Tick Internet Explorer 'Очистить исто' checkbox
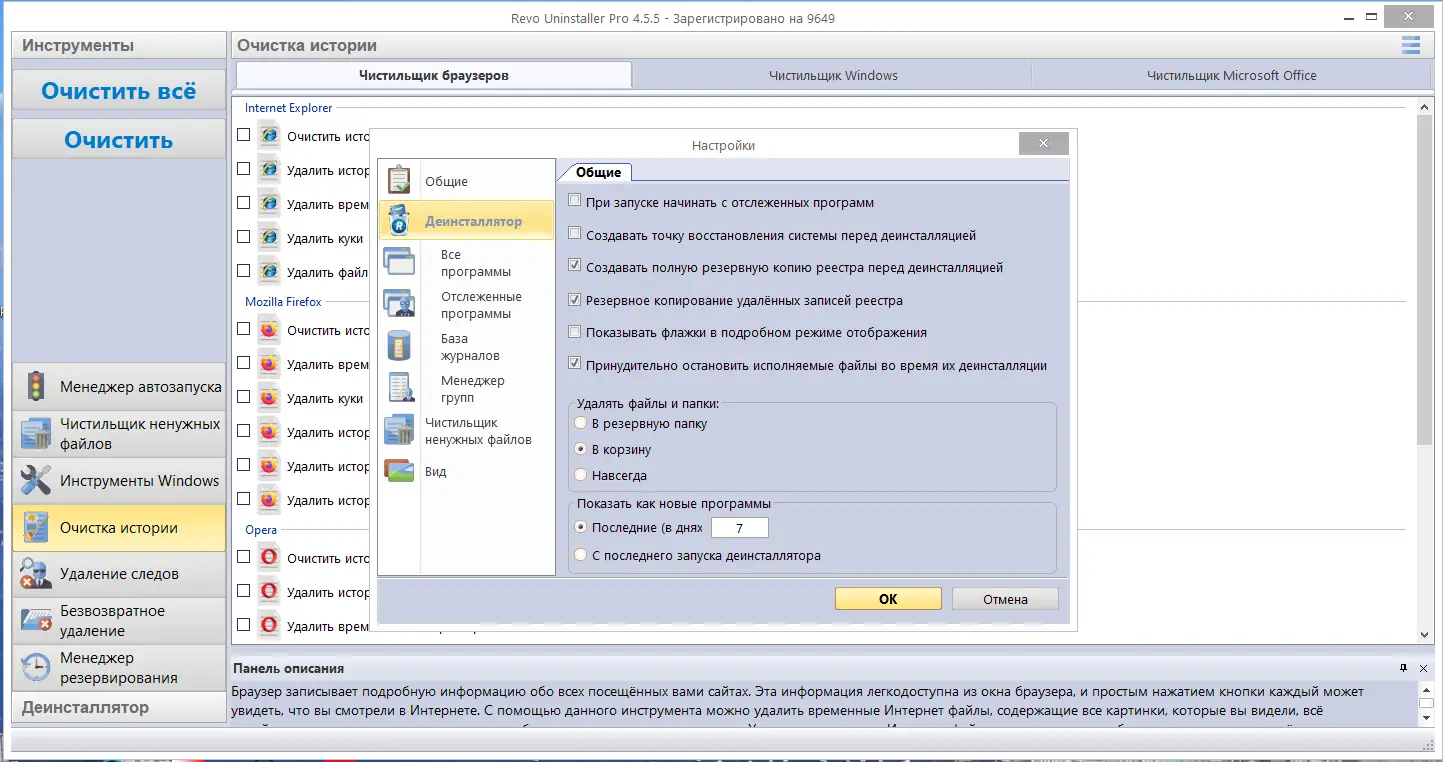Image resolution: width=1443 pixels, height=762 pixels. point(243,134)
